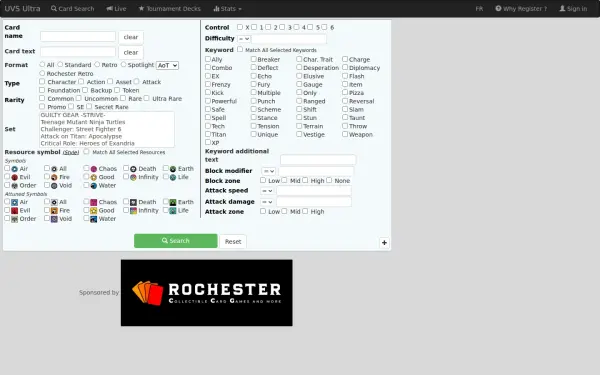This screenshot has width=600, height=375.
Task: Go to Card Search page
Action: (72, 8)
